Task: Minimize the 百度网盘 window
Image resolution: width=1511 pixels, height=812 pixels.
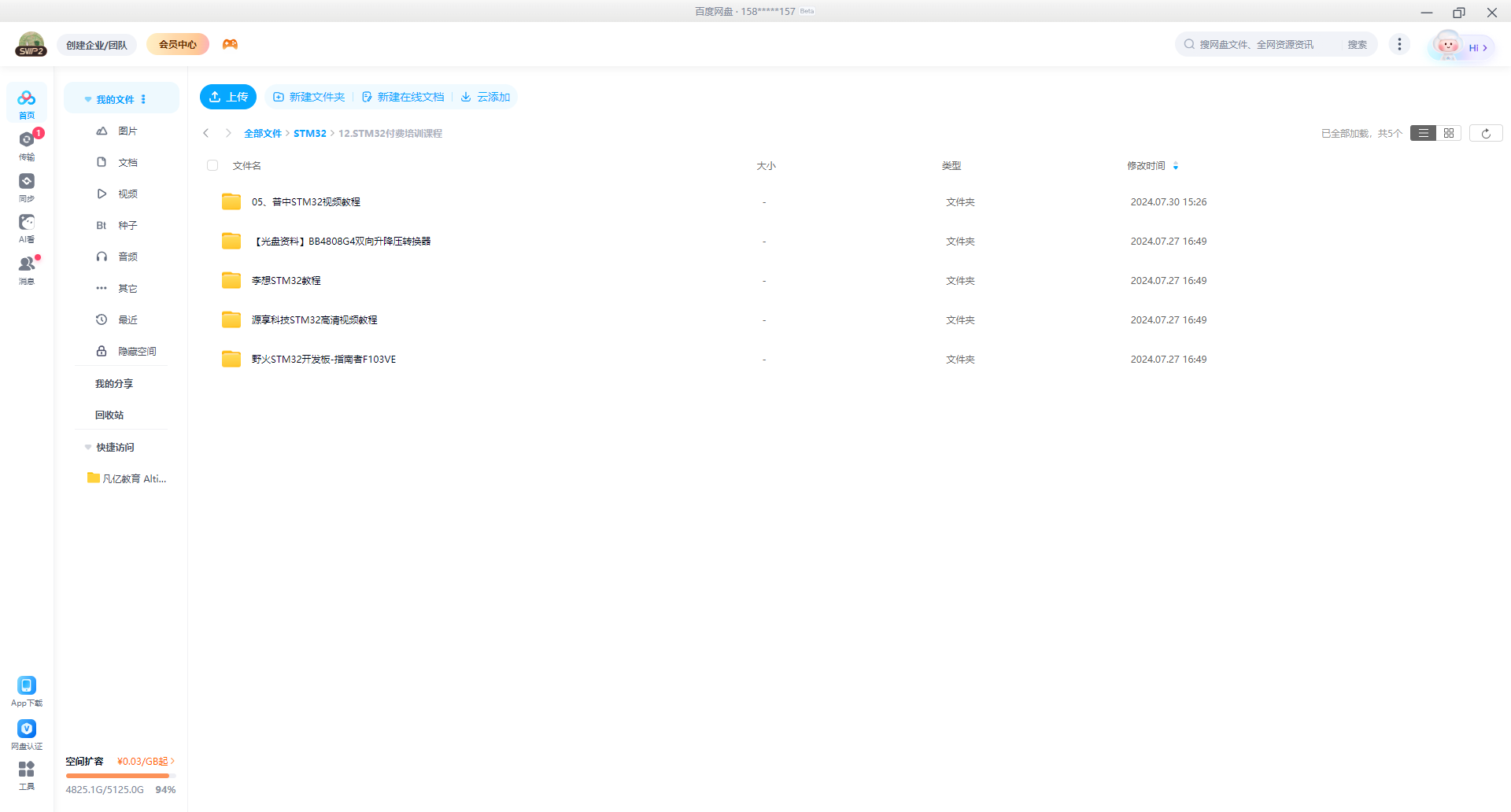Action: [1427, 12]
